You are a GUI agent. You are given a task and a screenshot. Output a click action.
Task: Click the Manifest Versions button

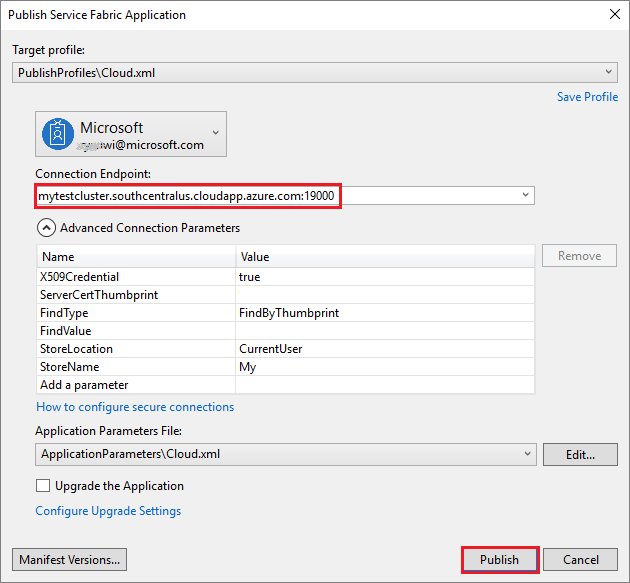[70, 560]
